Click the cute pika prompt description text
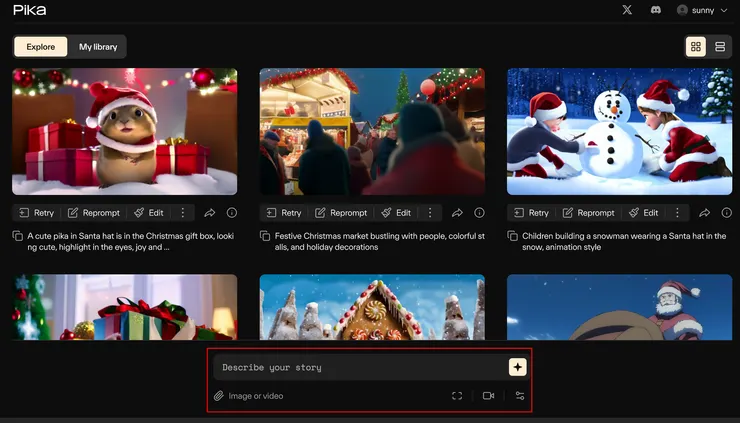 click(x=131, y=241)
